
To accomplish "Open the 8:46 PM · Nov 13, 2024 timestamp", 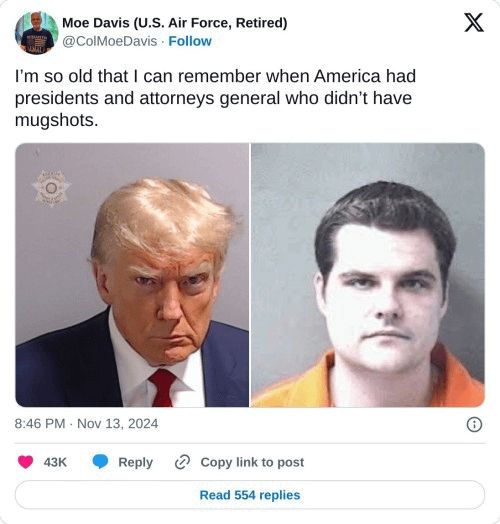I will (86, 424).
